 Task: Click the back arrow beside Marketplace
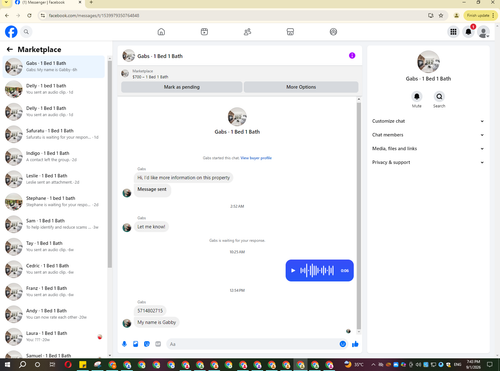pyautogui.click(x=10, y=49)
